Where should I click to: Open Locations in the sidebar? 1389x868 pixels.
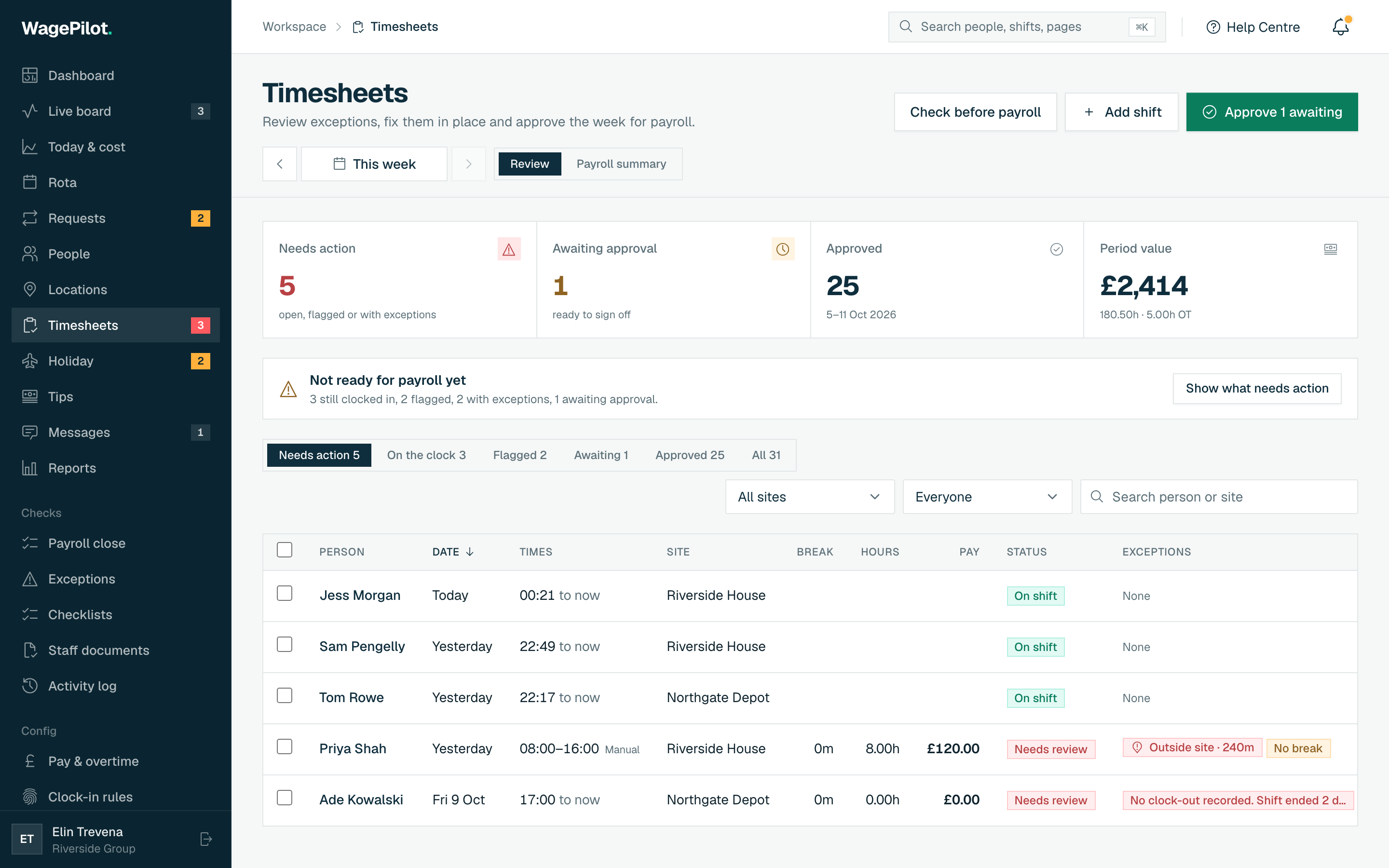click(x=115, y=289)
